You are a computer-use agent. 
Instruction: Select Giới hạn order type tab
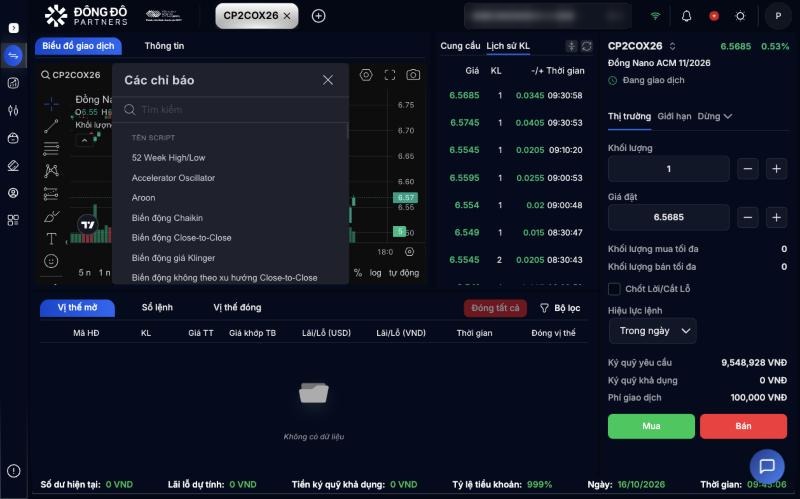[674, 116]
